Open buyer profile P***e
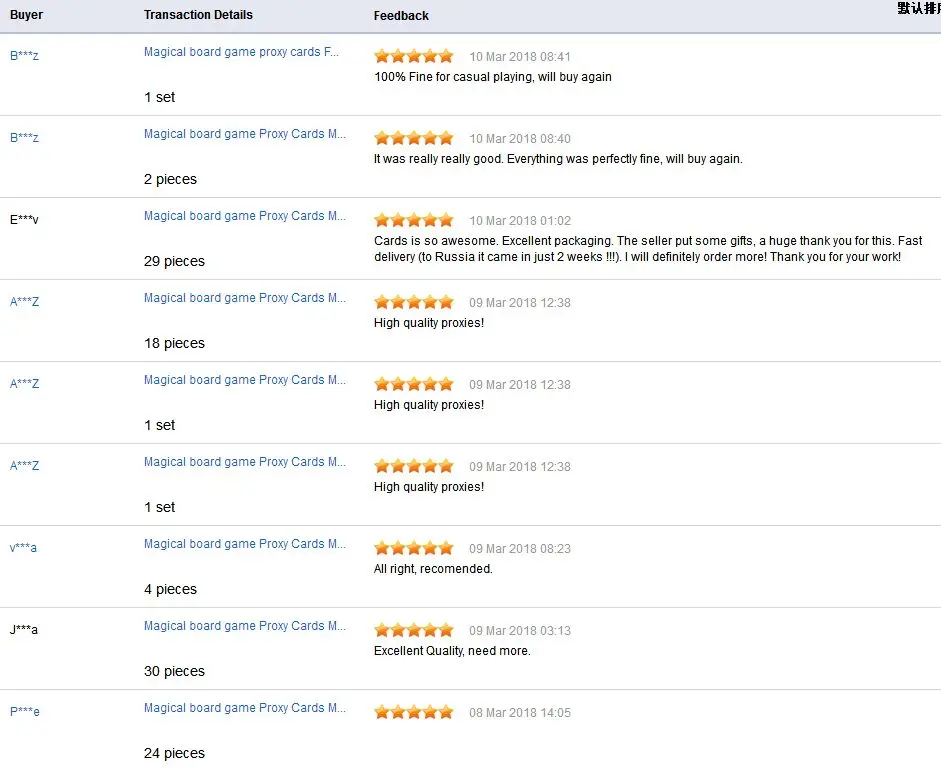 25,712
